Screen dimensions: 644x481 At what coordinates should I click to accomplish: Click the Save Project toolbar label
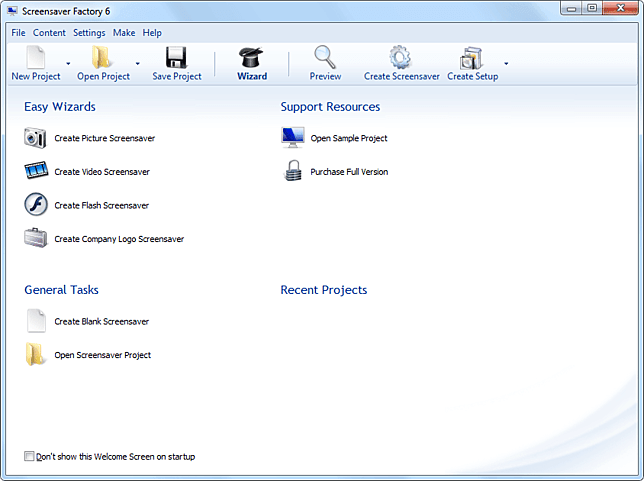(177, 76)
